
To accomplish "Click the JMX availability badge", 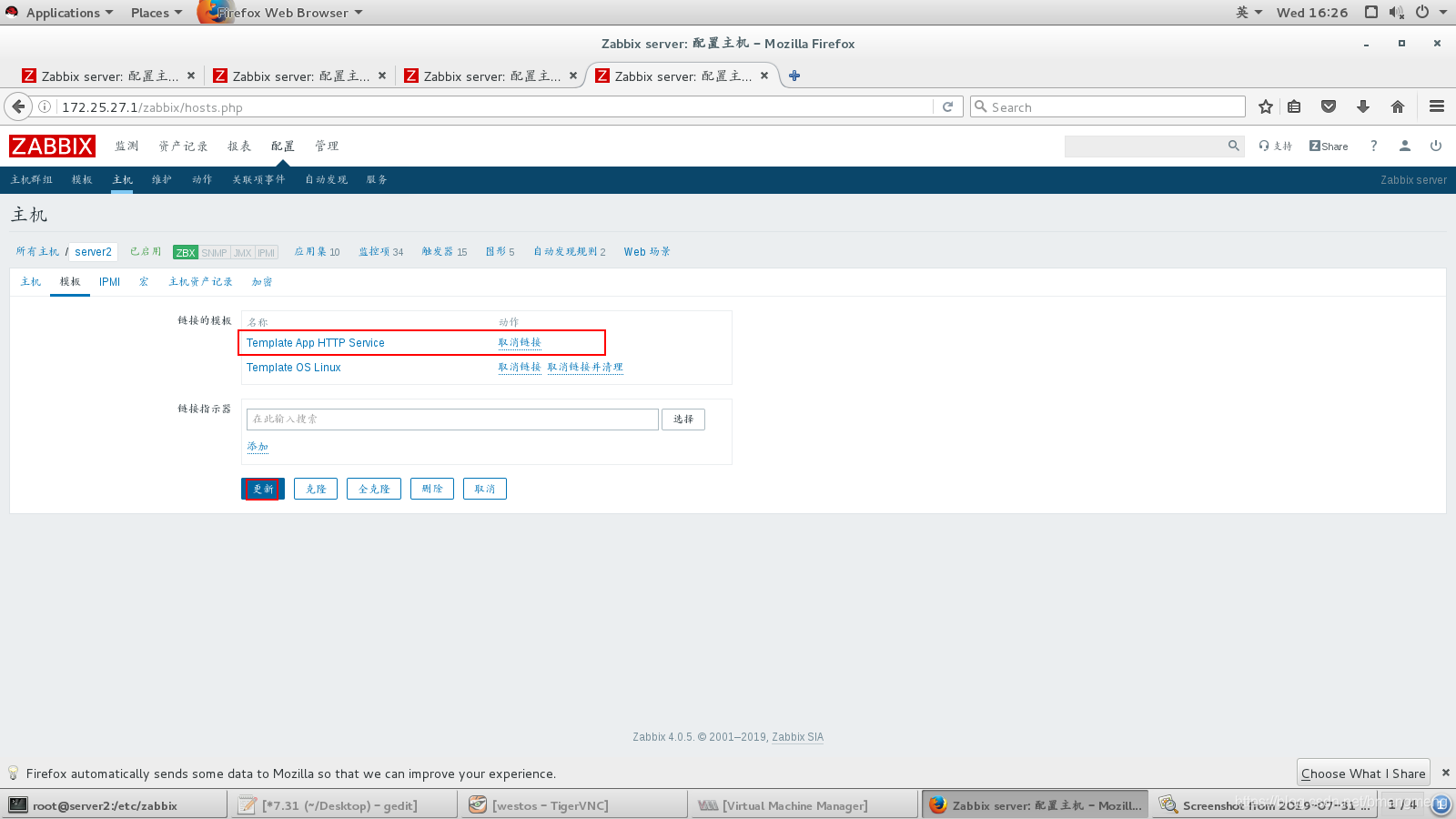I will 243,252.
